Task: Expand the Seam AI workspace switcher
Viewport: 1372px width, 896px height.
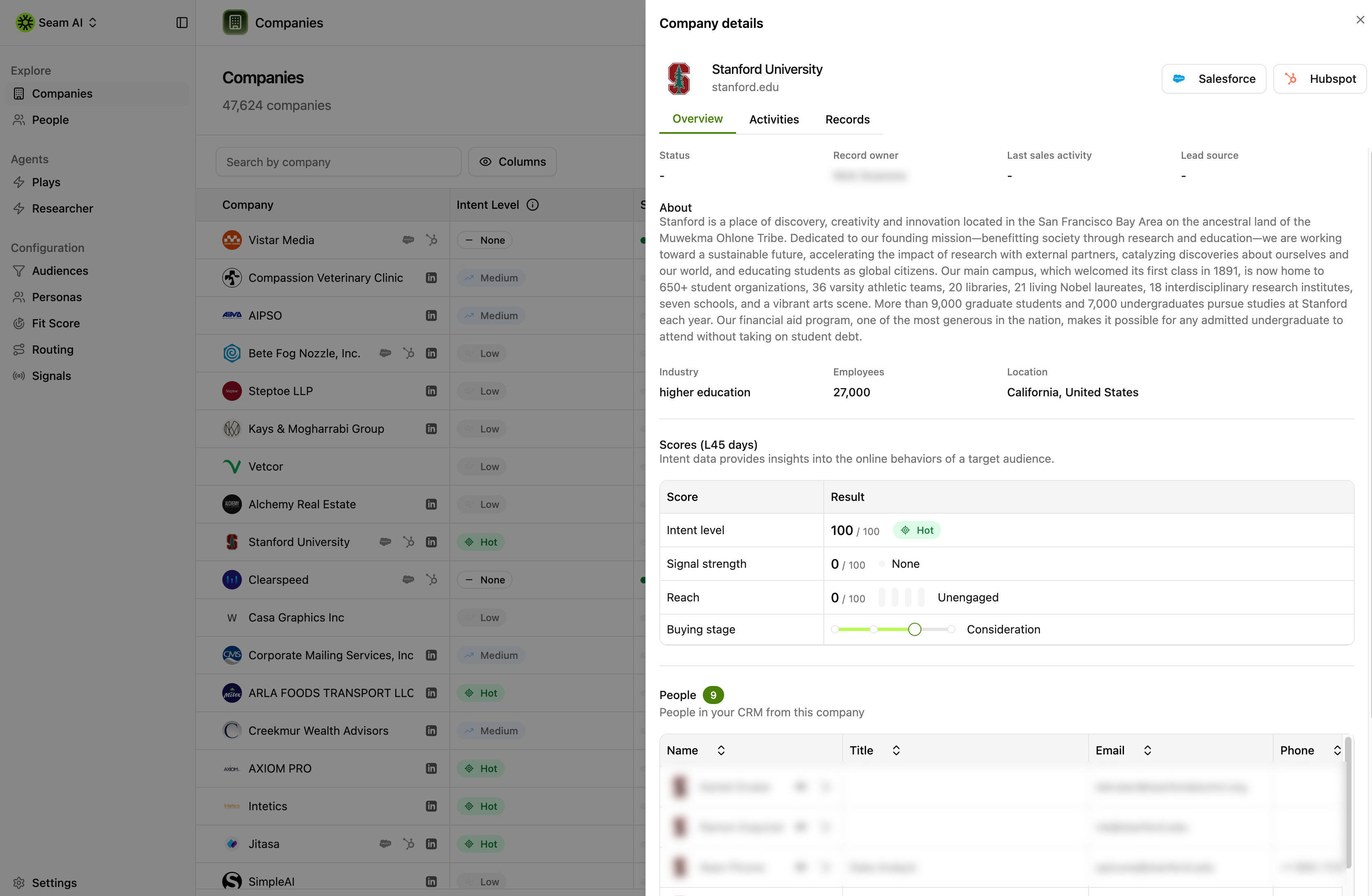Action: coord(57,23)
